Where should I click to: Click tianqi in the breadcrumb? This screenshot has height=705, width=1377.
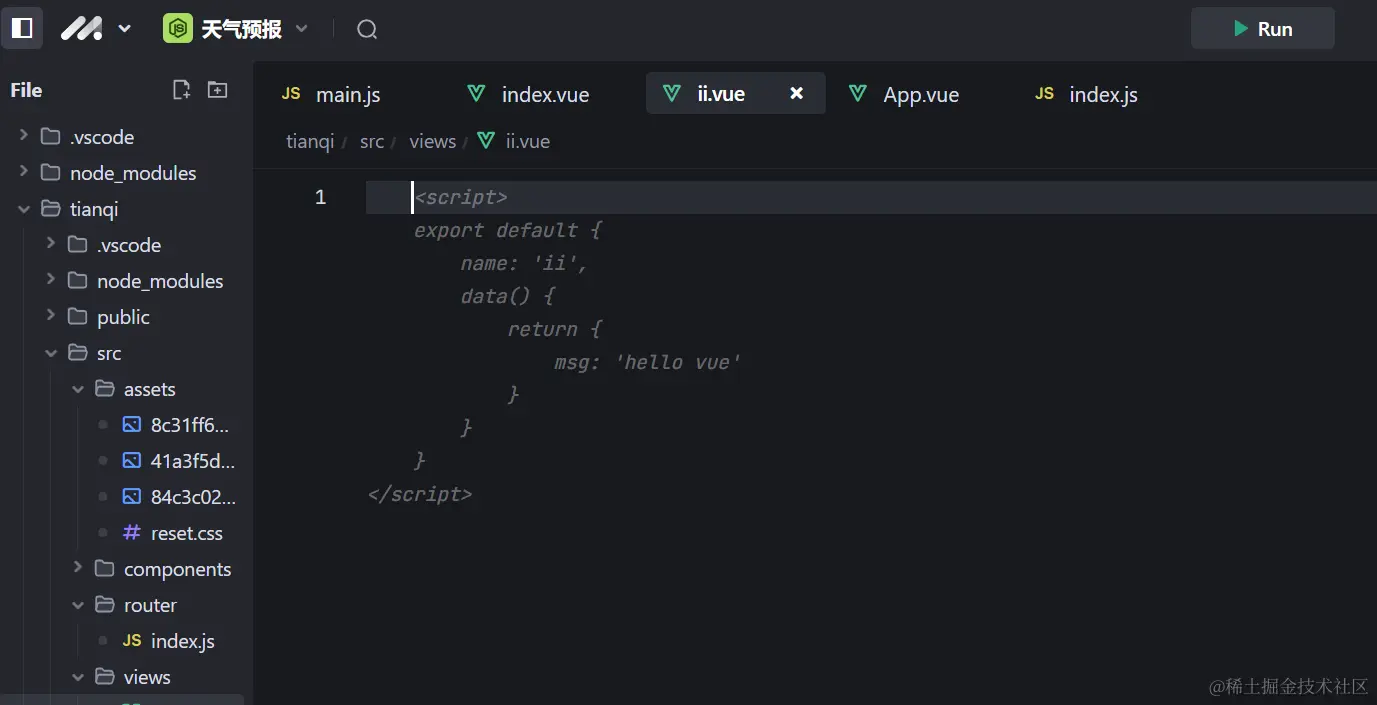tap(310, 141)
